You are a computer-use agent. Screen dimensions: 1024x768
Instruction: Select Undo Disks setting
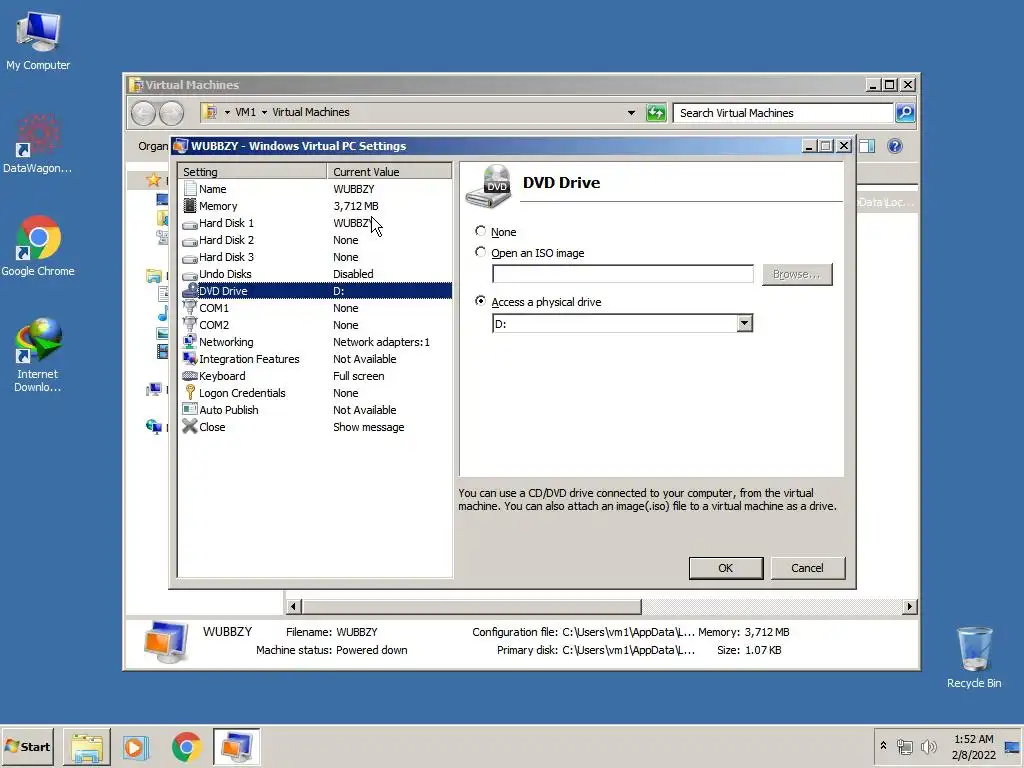[315, 274]
